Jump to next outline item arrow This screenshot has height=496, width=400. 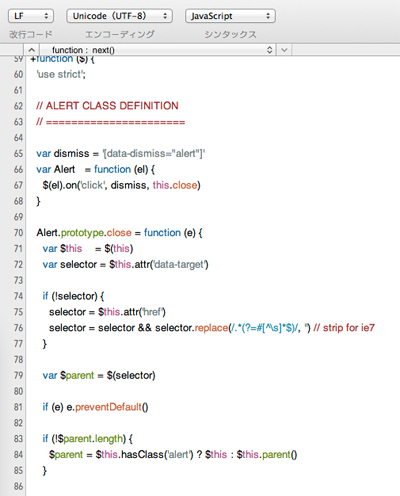[284, 50]
